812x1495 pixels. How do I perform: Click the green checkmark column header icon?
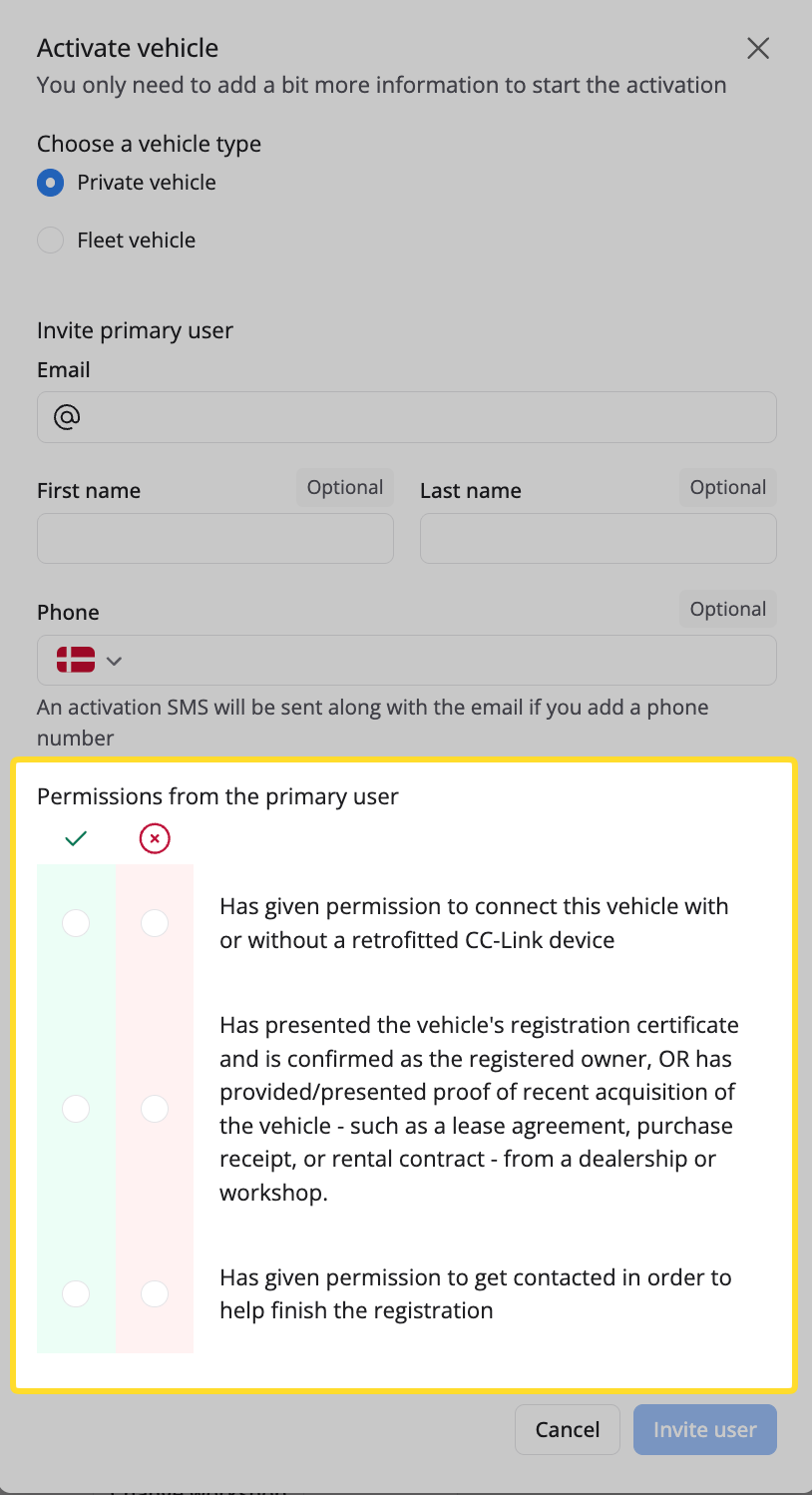click(76, 839)
